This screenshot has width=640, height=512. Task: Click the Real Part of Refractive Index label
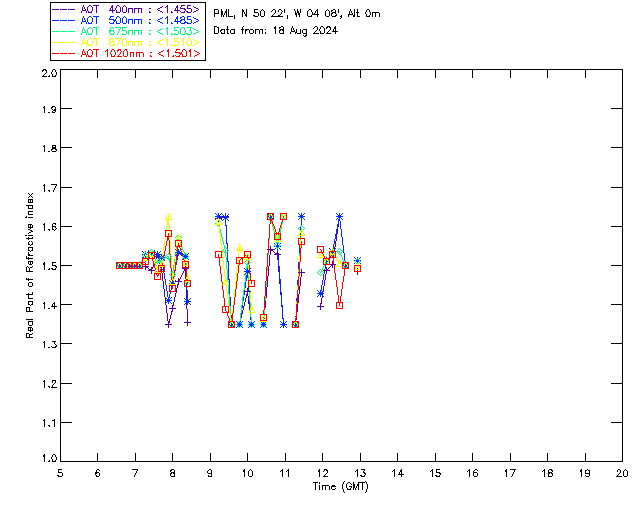29,265
